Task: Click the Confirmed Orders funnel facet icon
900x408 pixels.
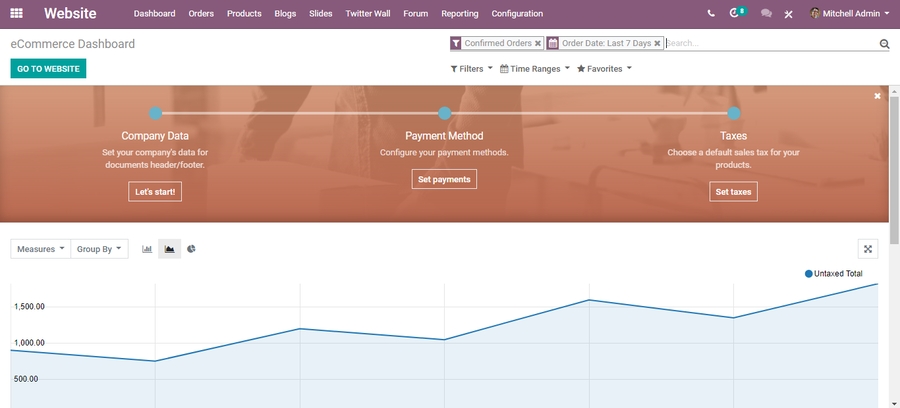Action: (x=456, y=43)
